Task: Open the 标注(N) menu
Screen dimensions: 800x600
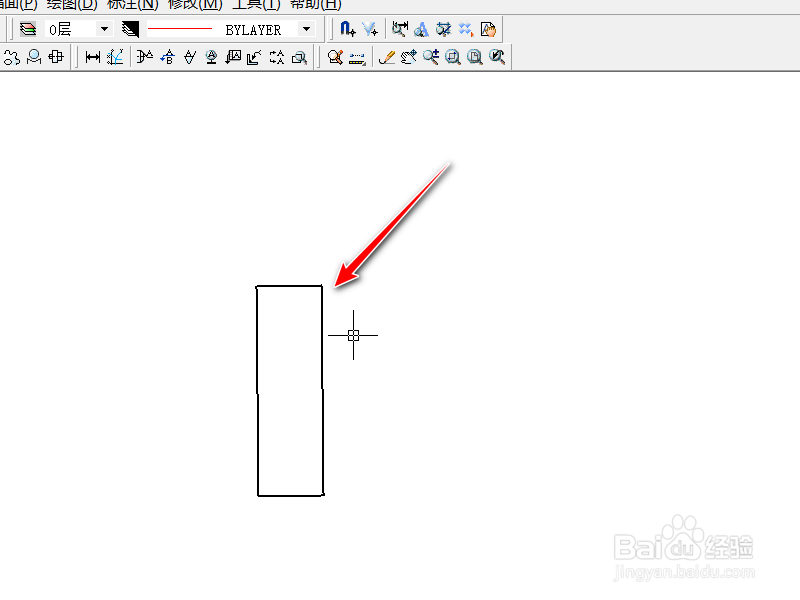Action: pyautogui.click(x=133, y=5)
